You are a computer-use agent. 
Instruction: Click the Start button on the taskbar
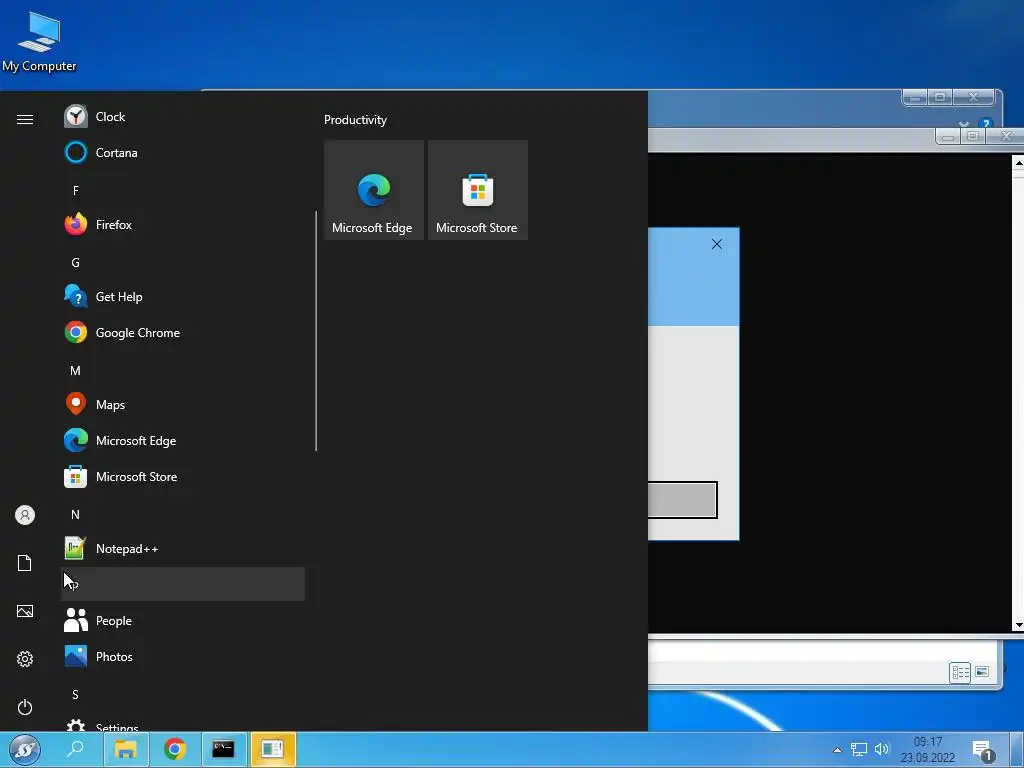pyautogui.click(x=25, y=749)
